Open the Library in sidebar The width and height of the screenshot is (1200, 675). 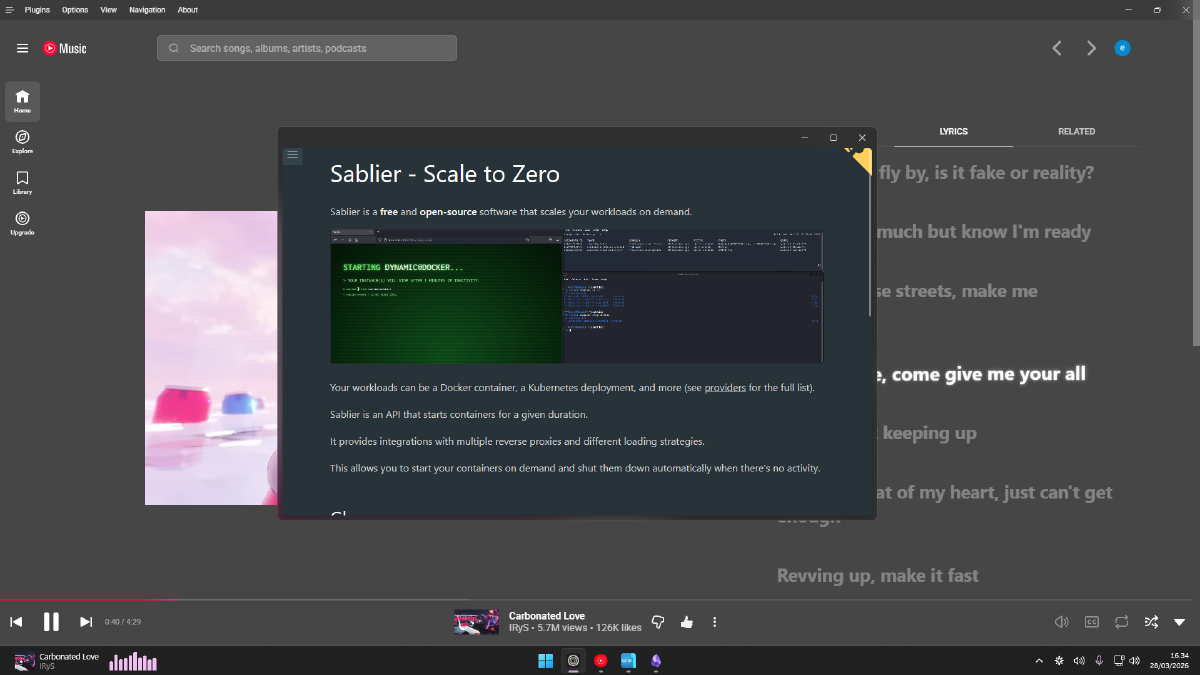click(22, 182)
